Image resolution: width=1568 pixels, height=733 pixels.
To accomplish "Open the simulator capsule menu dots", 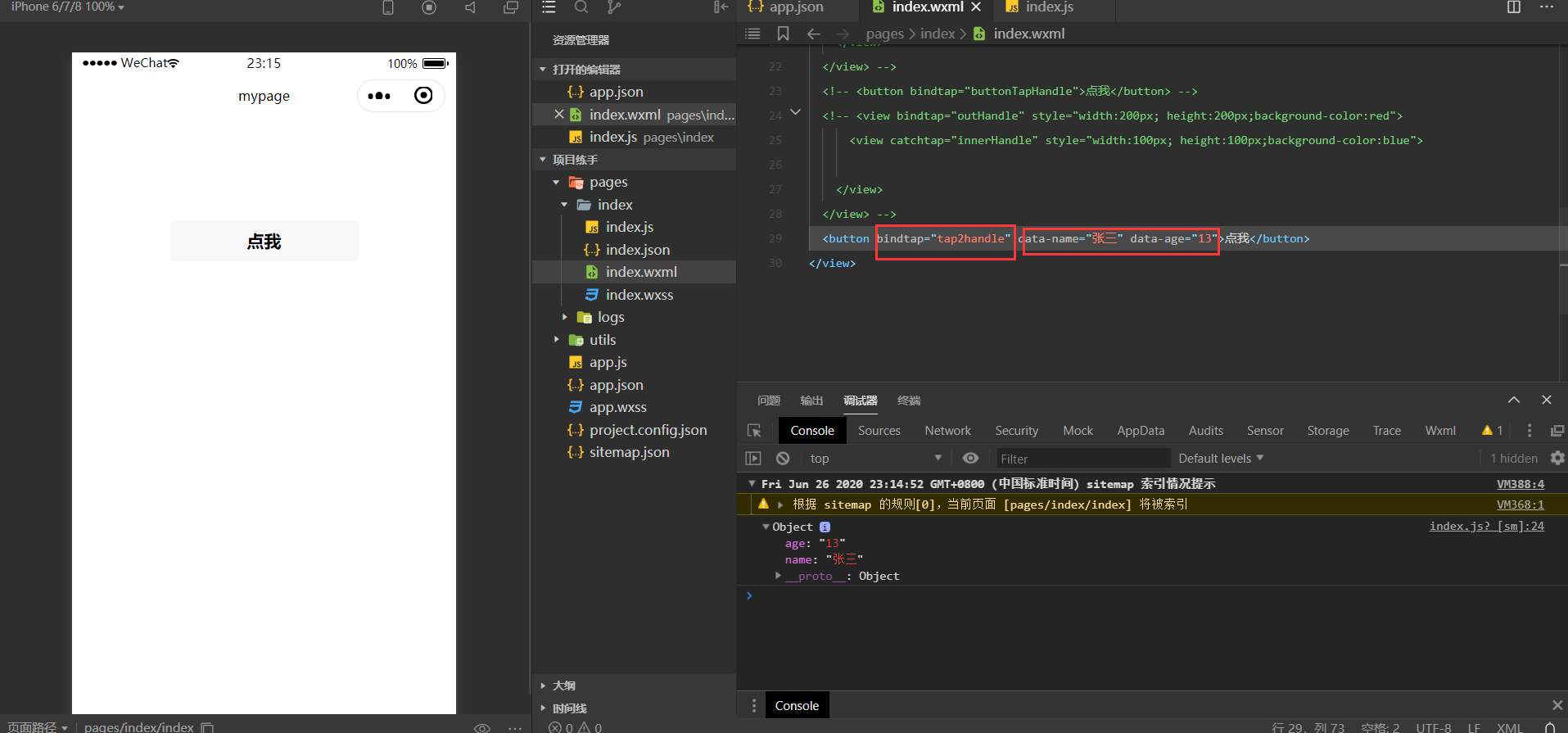I will point(379,96).
